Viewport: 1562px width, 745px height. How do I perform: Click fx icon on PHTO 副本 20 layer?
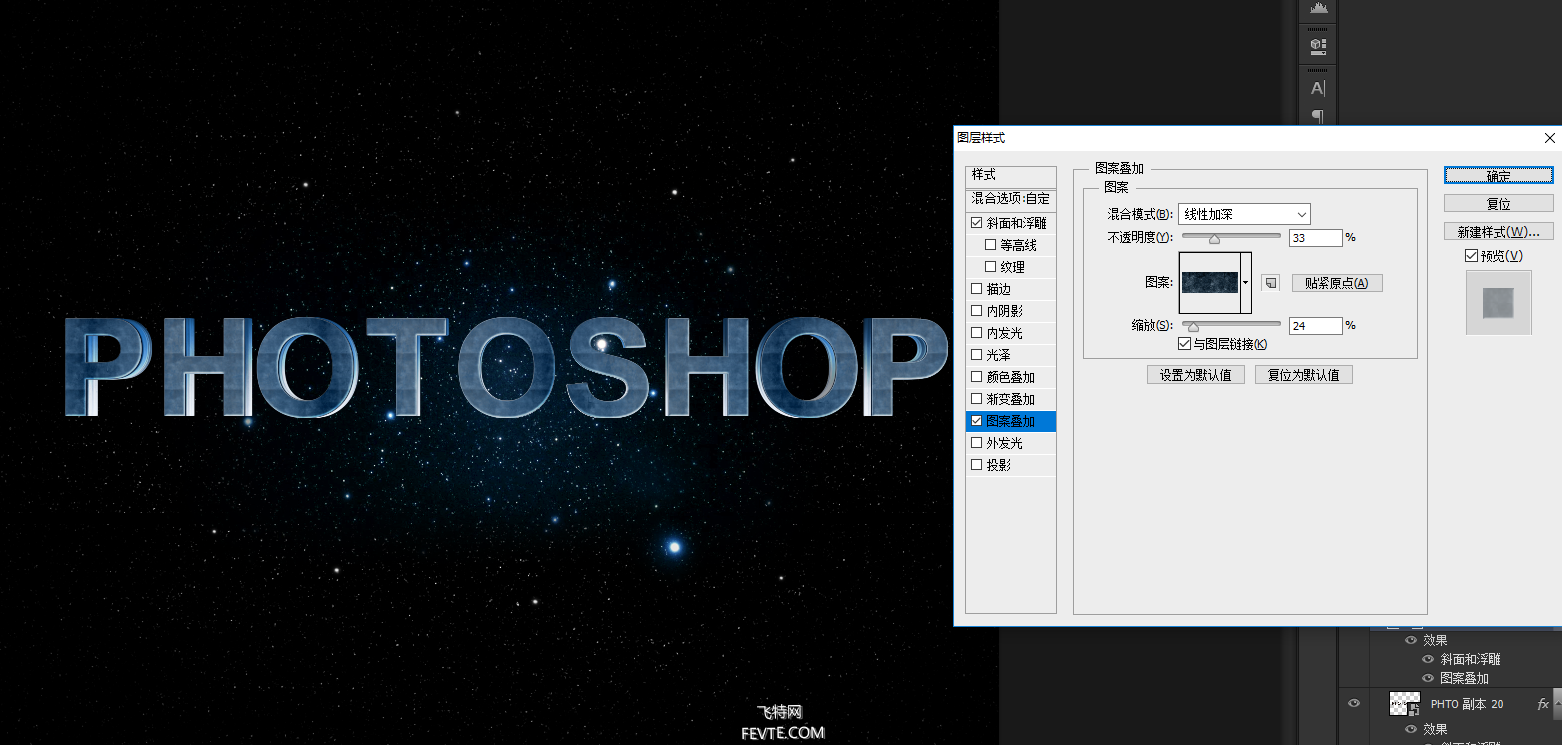pyautogui.click(x=1542, y=704)
